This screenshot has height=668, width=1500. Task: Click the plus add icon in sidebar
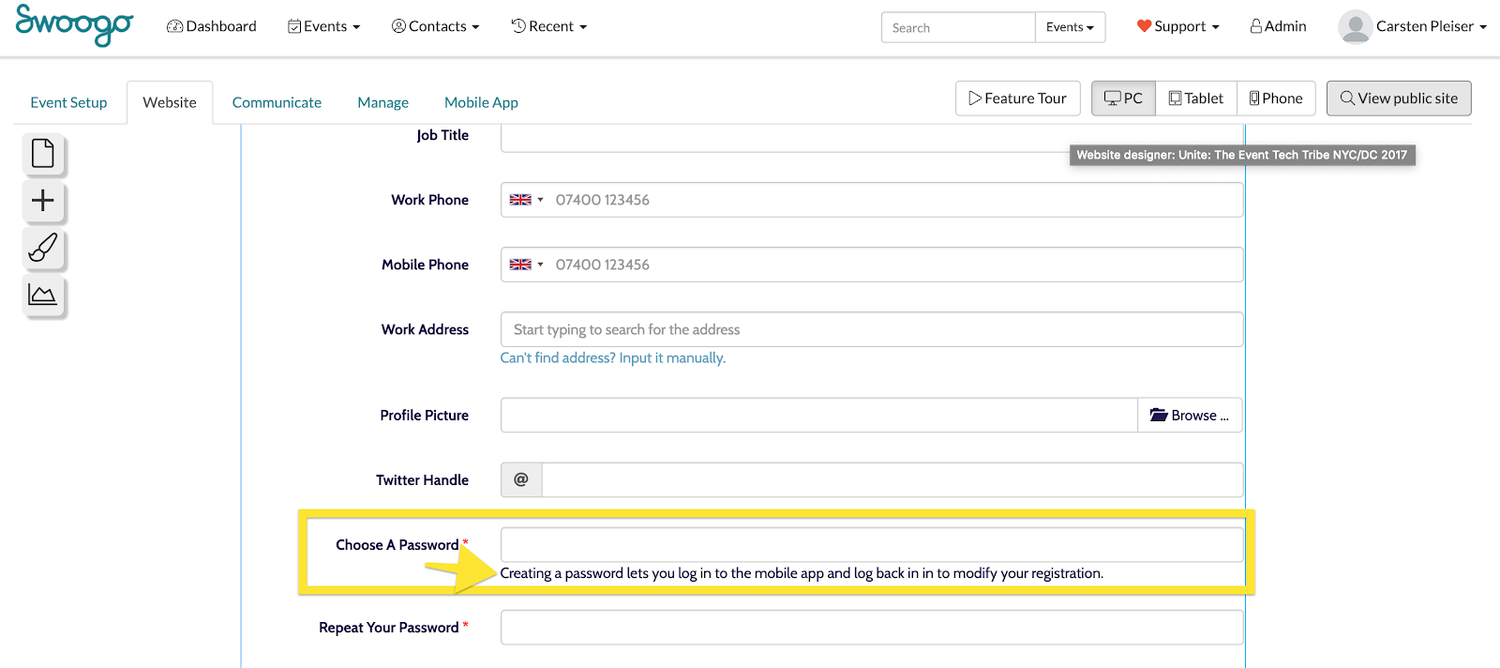pyautogui.click(x=43, y=201)
